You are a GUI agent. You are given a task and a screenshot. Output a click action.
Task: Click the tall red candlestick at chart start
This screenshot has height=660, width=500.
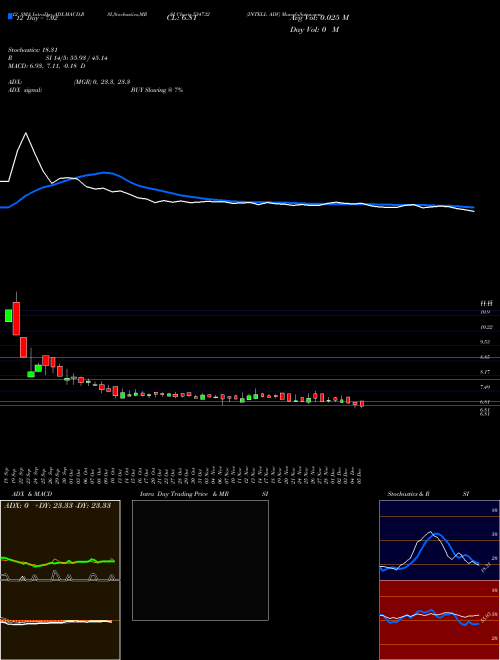pyautogui.click(x=16, y=318)
